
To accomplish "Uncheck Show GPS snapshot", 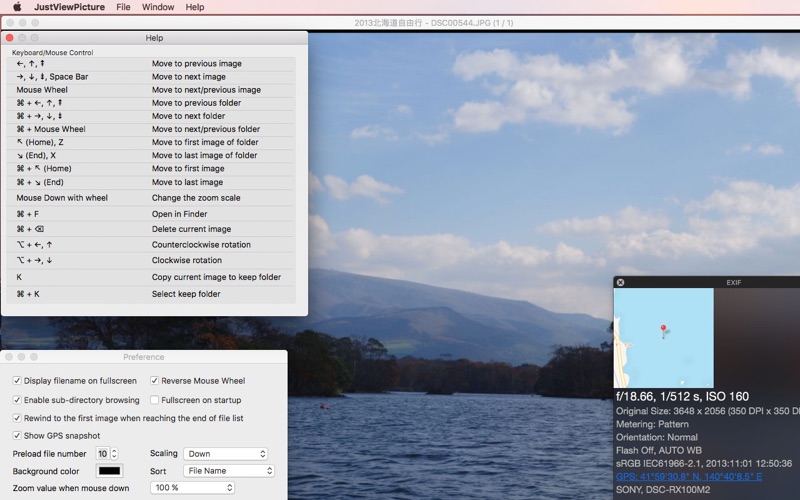I will pyautogui.click(x=17, y=436).
